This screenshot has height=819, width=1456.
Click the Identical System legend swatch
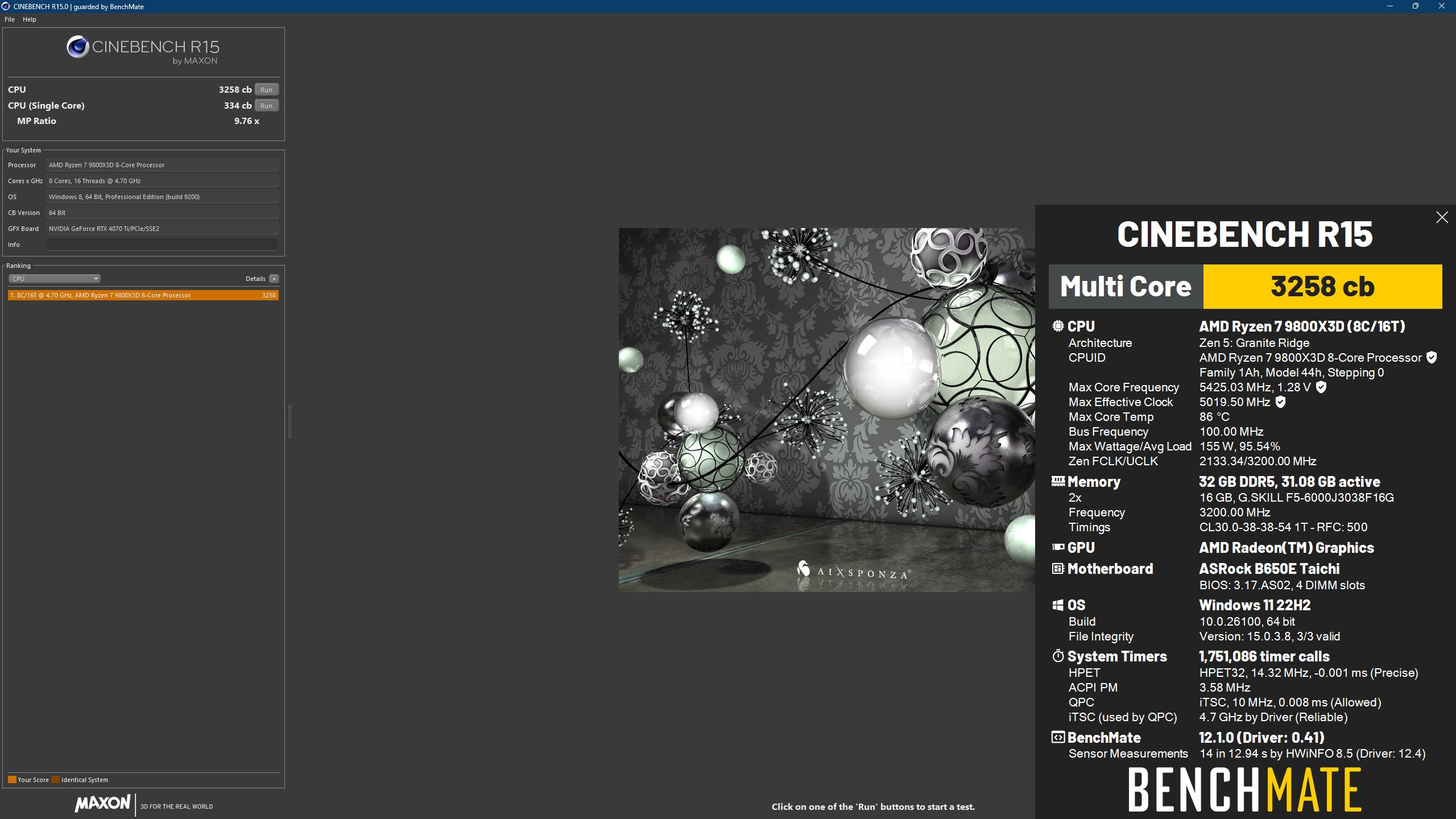(x=55, y=780)
